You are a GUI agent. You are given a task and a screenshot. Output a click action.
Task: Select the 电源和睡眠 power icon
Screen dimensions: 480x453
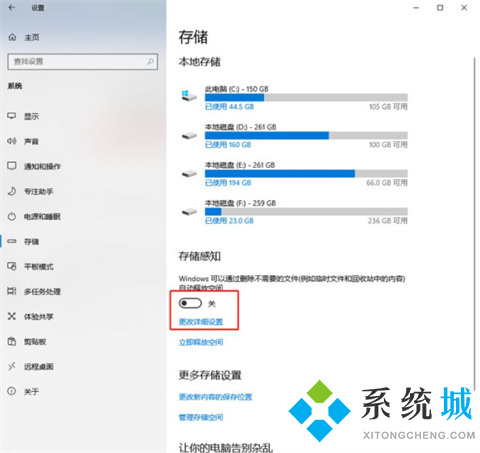coord(12,216)
